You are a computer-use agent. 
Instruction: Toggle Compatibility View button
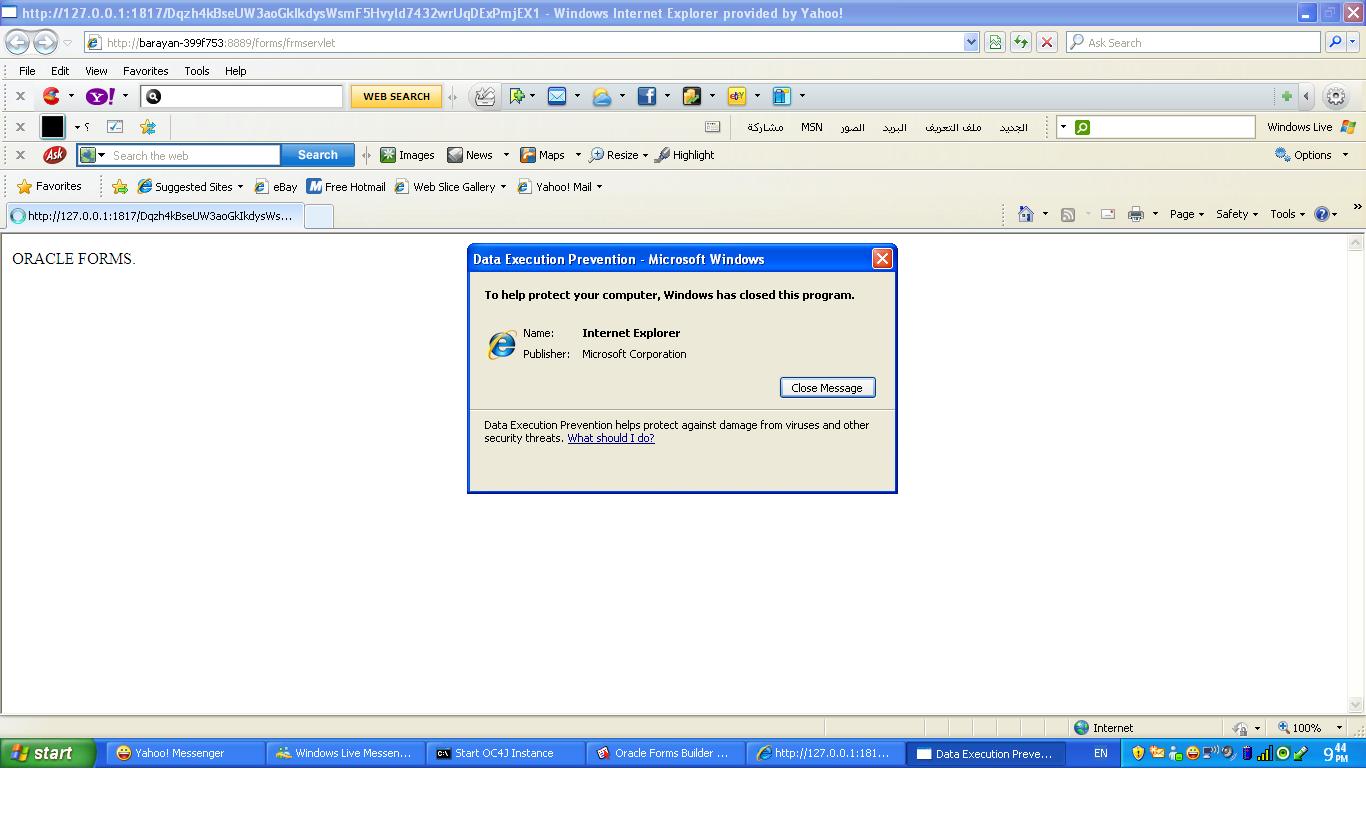coord(995,42)
